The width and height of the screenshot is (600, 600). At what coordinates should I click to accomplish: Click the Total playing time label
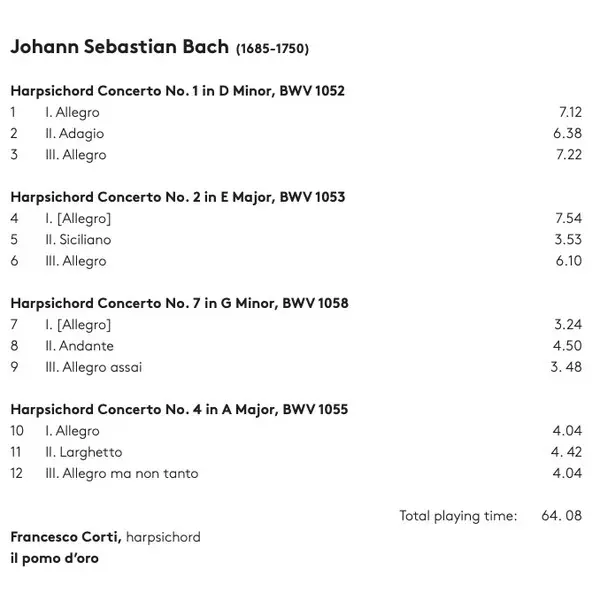click(458, 516)
